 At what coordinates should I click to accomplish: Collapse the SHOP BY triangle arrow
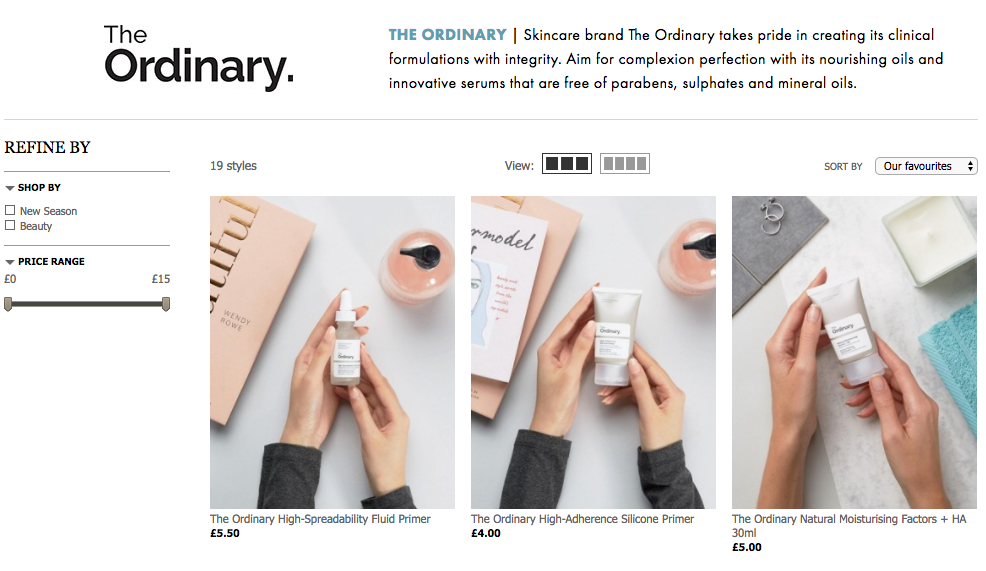(9, 188)
